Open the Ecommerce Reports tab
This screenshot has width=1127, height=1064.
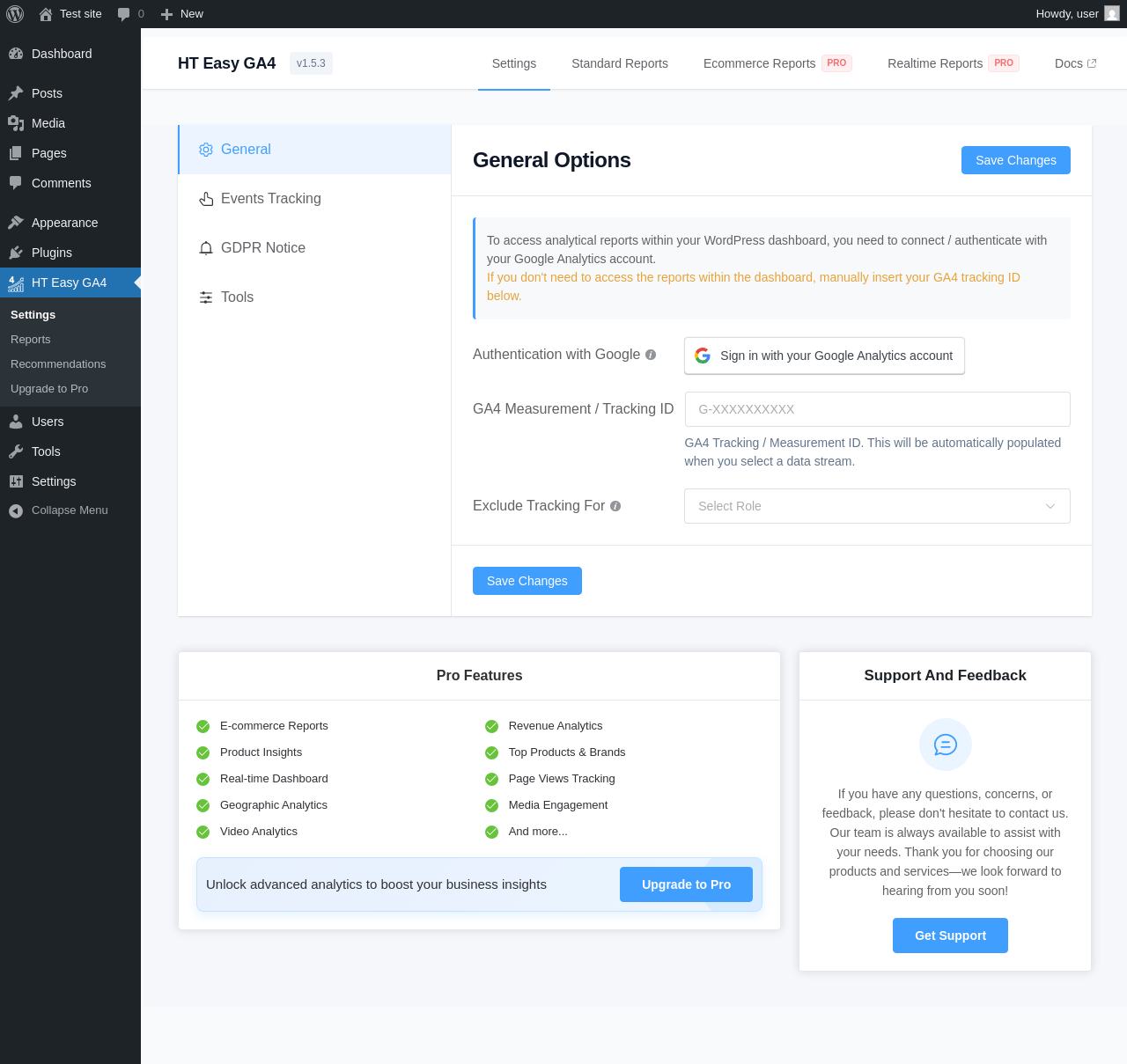(777, 63)
